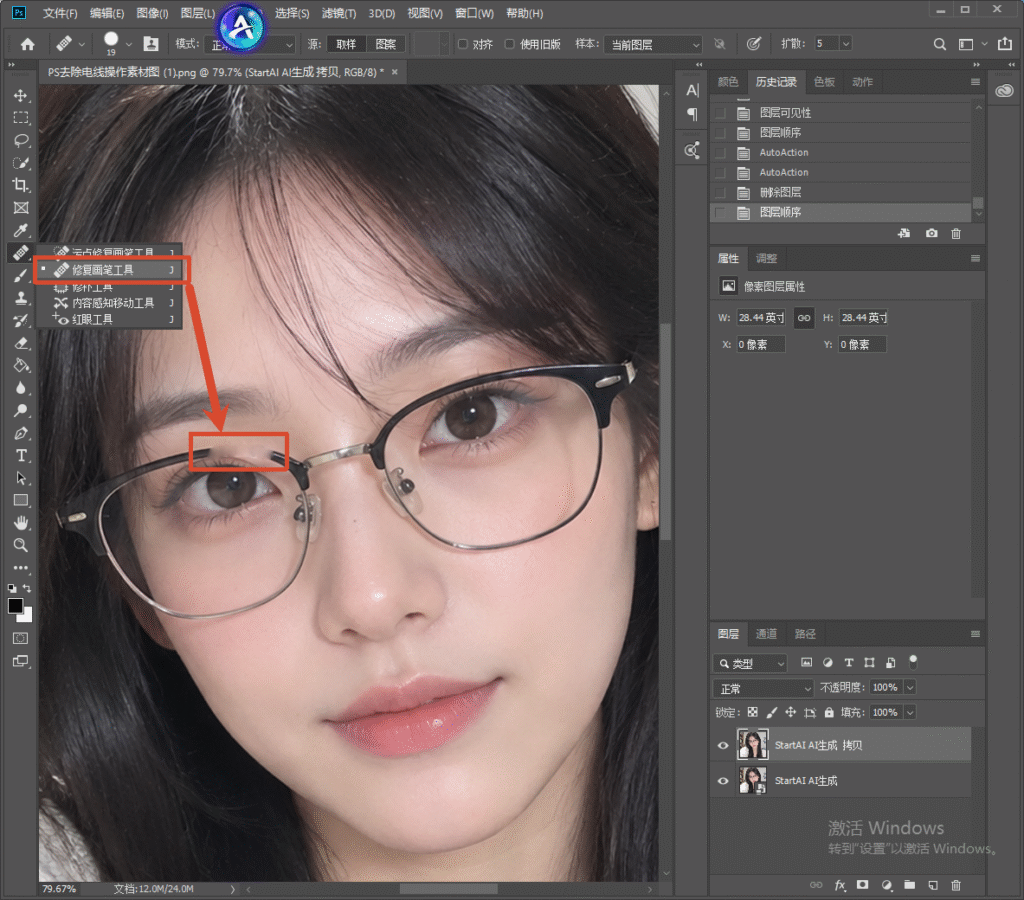Open the 填充 fill dropdown arrow
Viewport: 1024px width, 900px height.
(x=910, y=713)
